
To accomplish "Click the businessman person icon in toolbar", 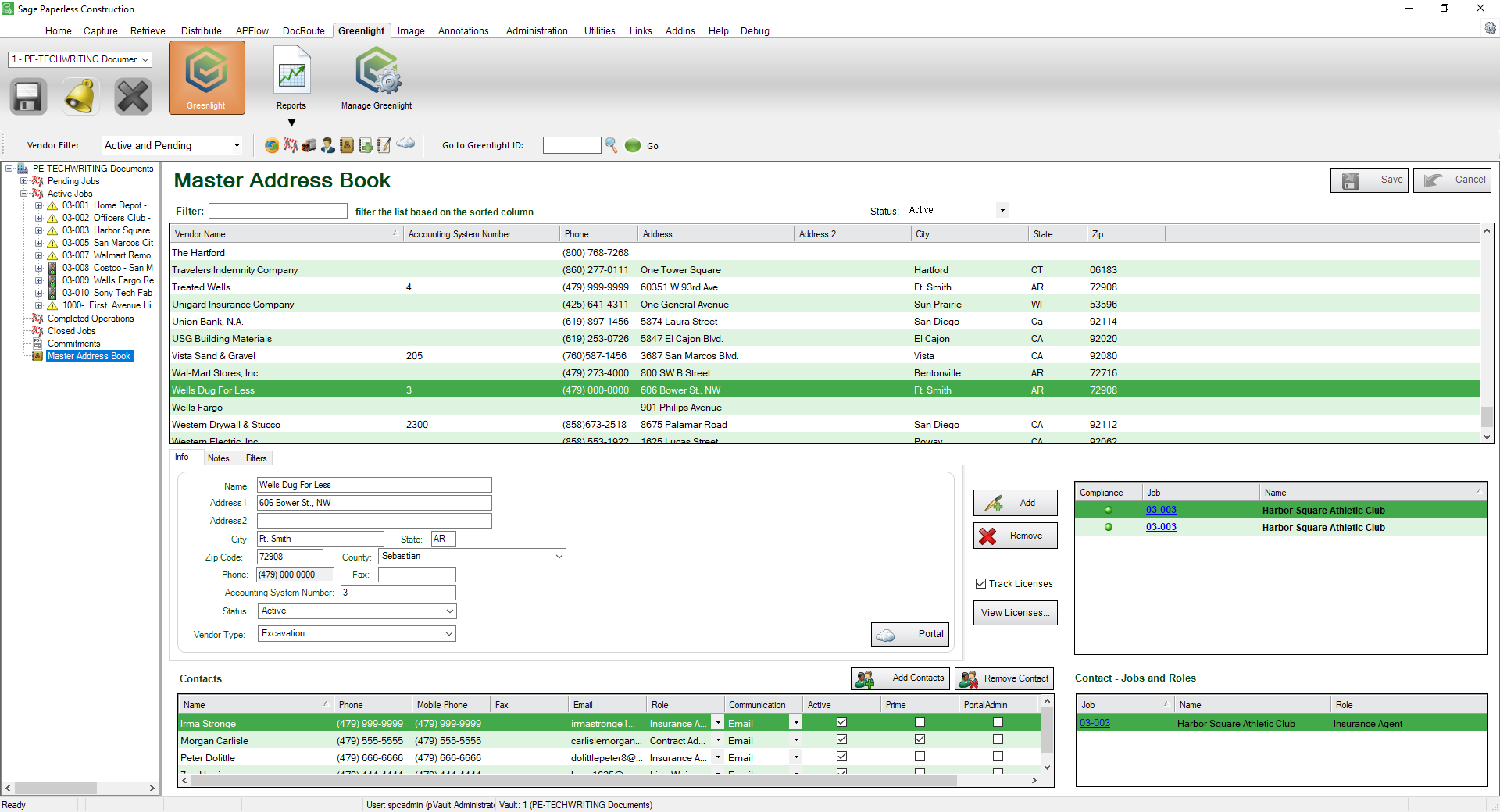I will pyautogui.click(x=328, y=145).
